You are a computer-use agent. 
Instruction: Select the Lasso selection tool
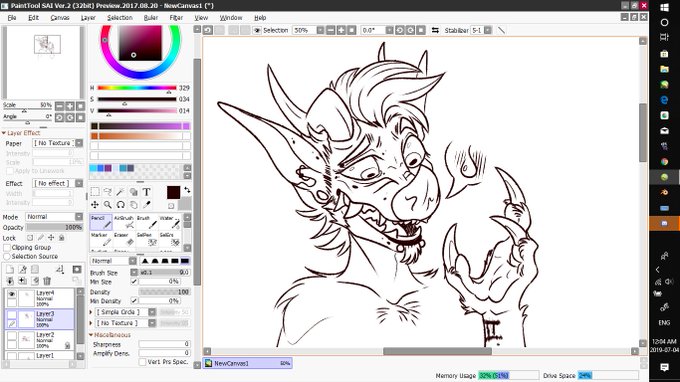pyautogui.click(x=108, y=192)
